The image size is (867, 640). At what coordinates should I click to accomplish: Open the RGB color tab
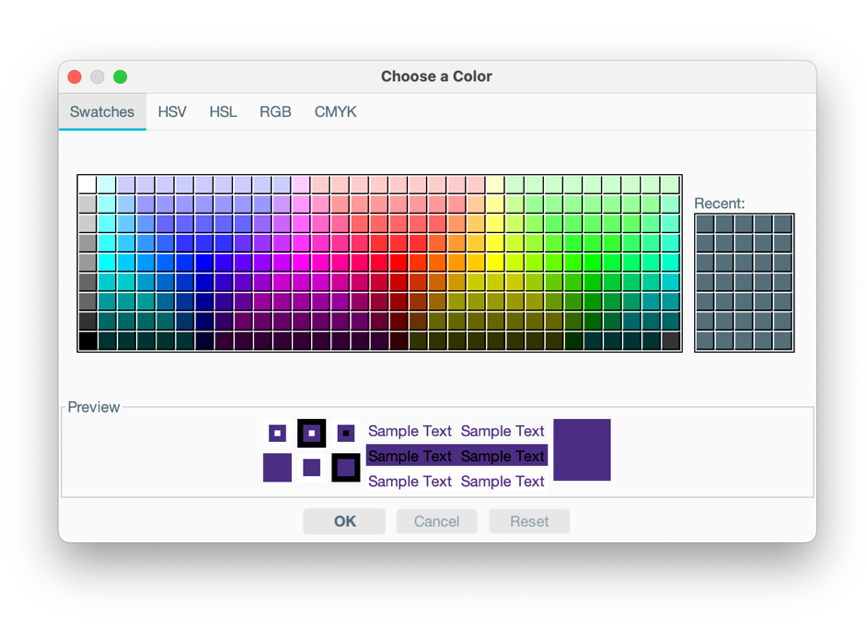pos(275,112)
